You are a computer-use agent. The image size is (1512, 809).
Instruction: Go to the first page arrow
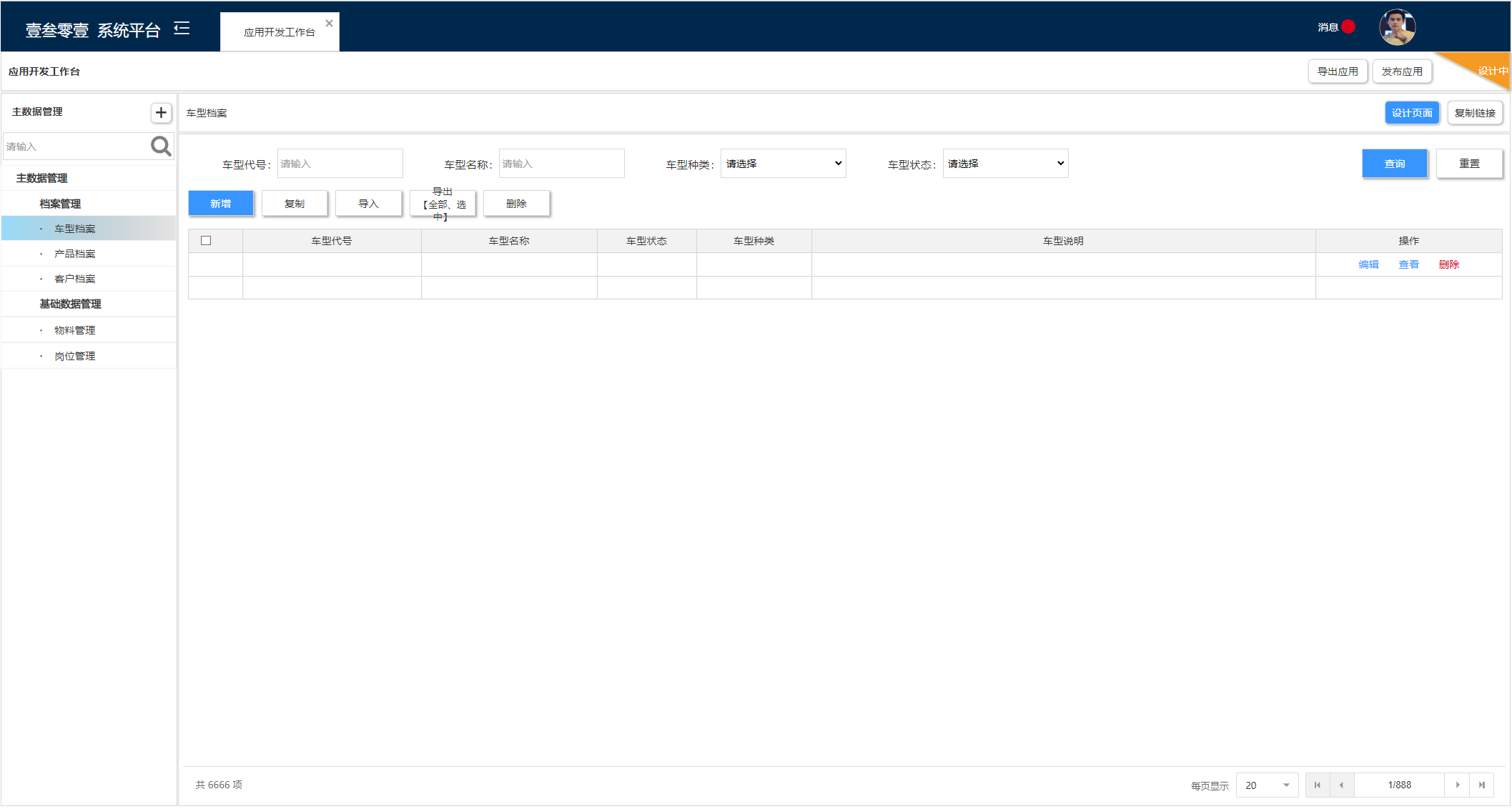point(1317,785)
